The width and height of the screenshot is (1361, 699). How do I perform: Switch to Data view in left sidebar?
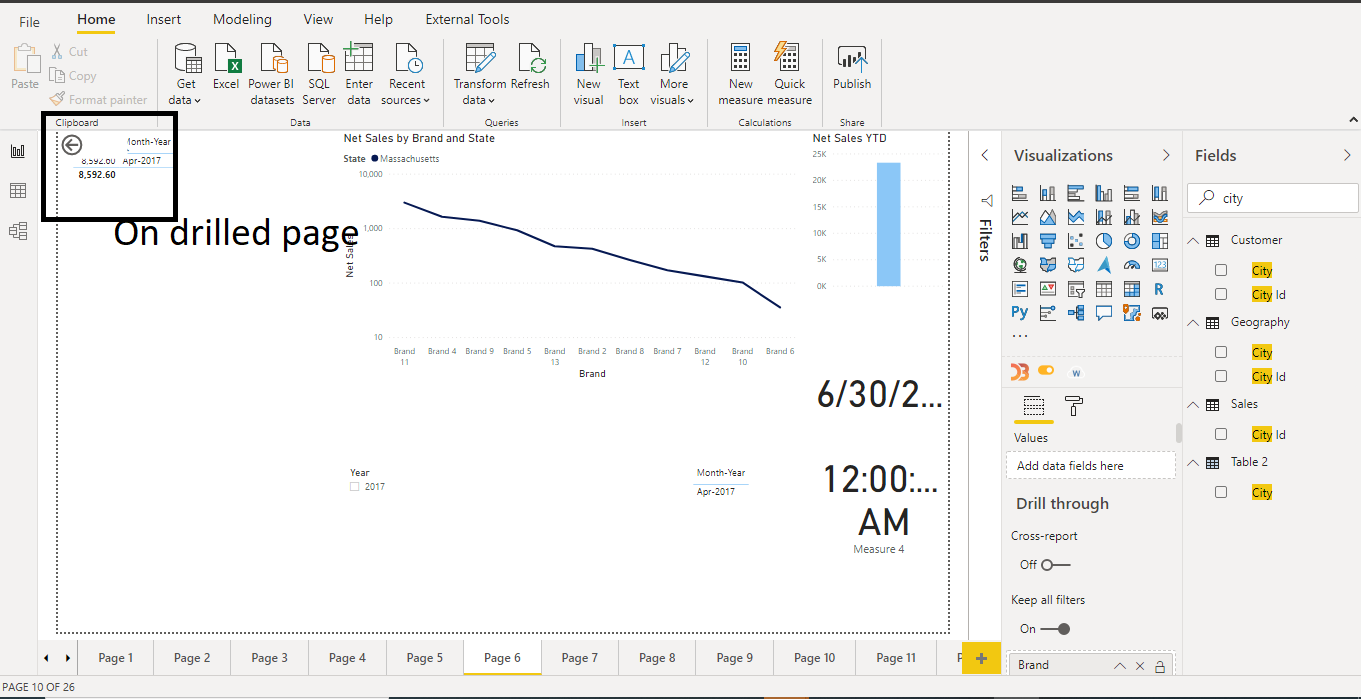click(x=18, y=191)
